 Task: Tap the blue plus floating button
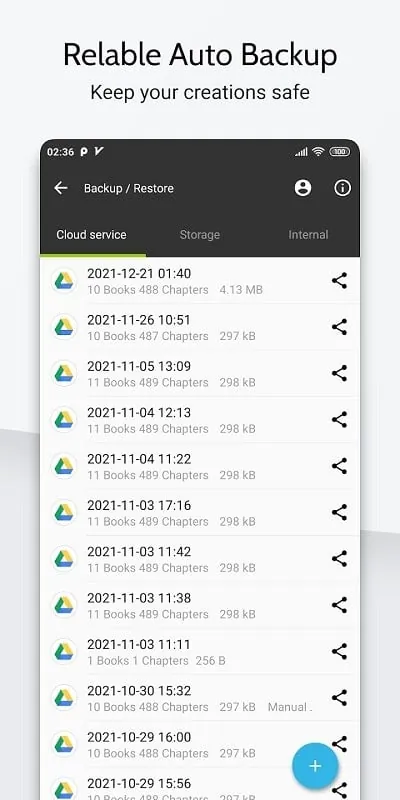point(315,766)
